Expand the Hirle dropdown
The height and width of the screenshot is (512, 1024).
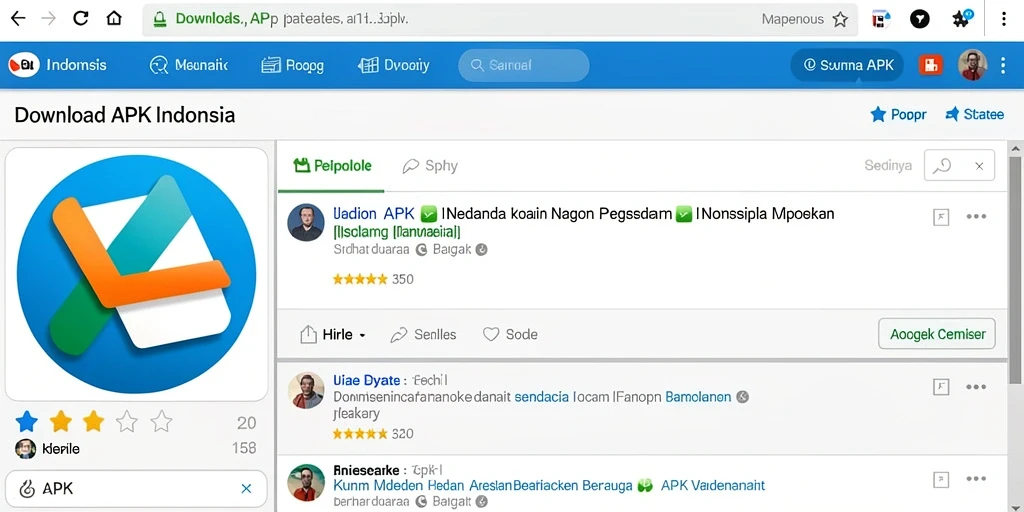(x=332, y=335)
